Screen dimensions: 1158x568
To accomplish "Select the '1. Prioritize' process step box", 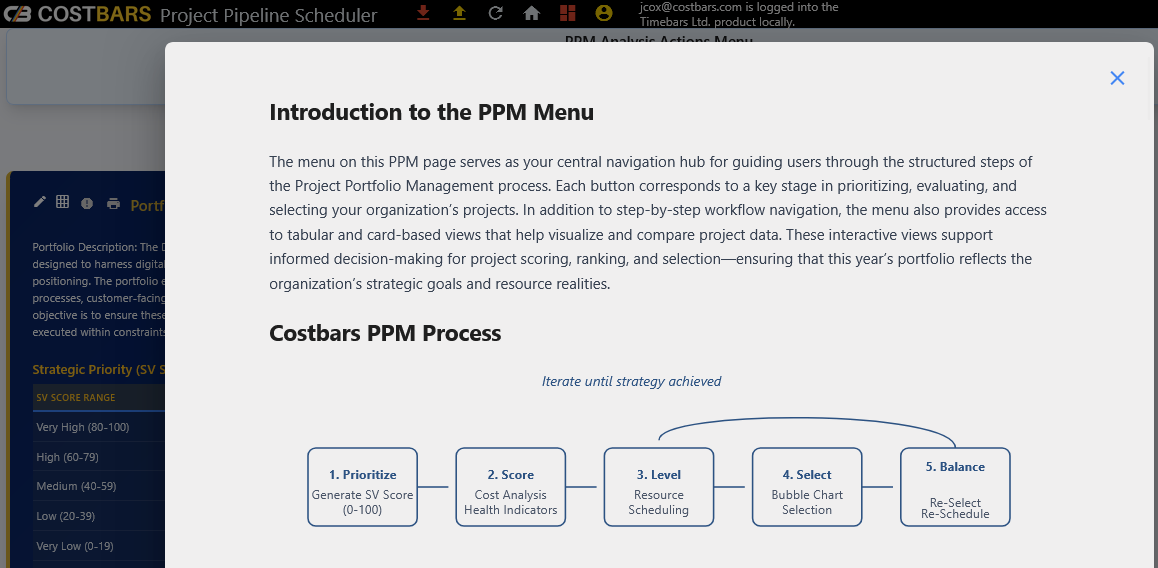I will coord(362,487).
